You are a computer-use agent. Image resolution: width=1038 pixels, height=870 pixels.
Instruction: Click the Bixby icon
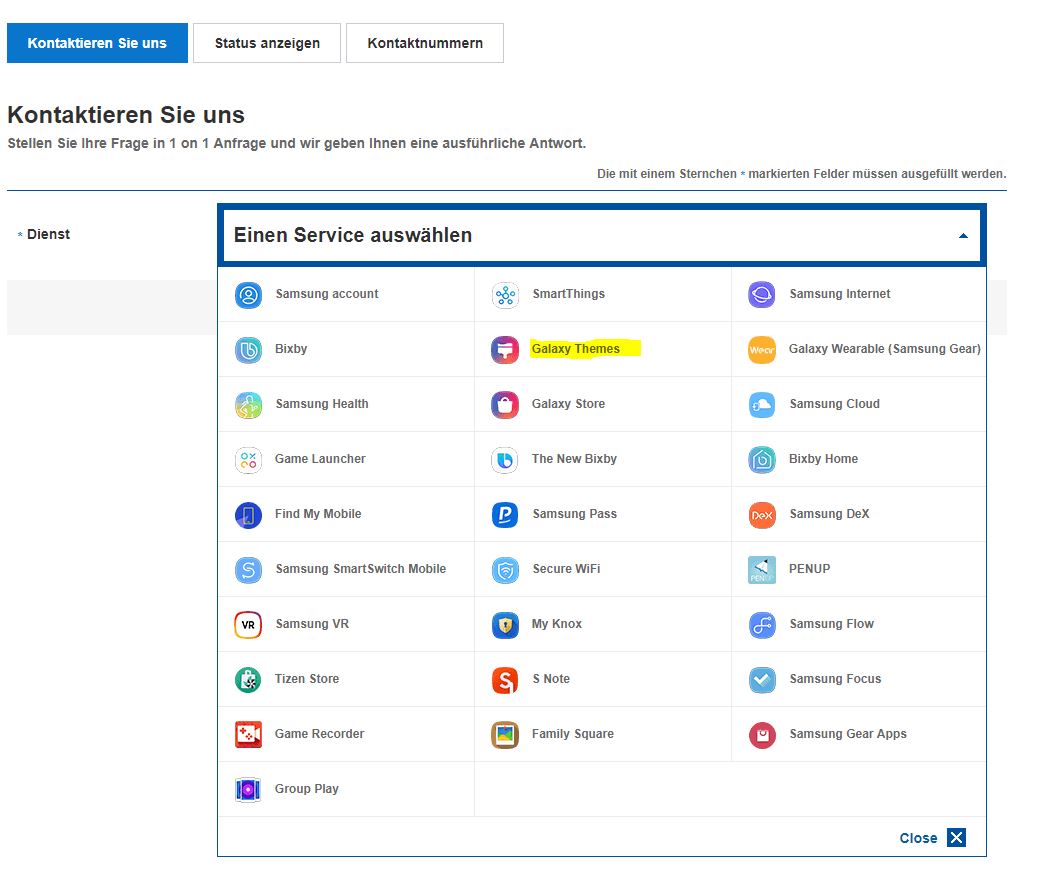coord(248,350)
